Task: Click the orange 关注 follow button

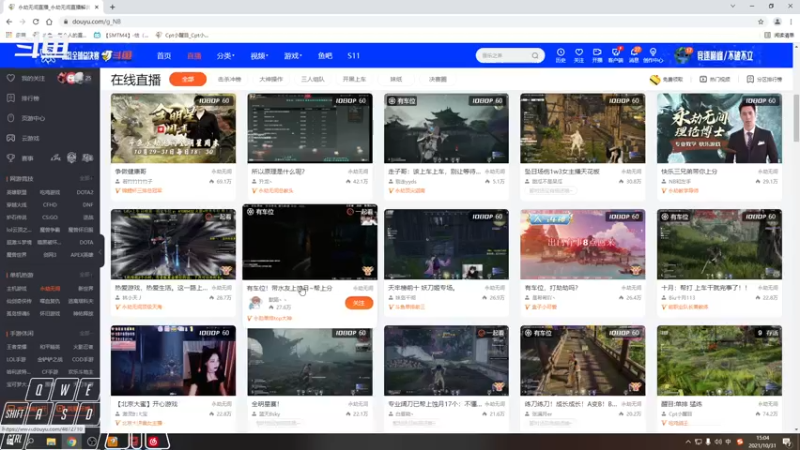Action: [359, 303]
